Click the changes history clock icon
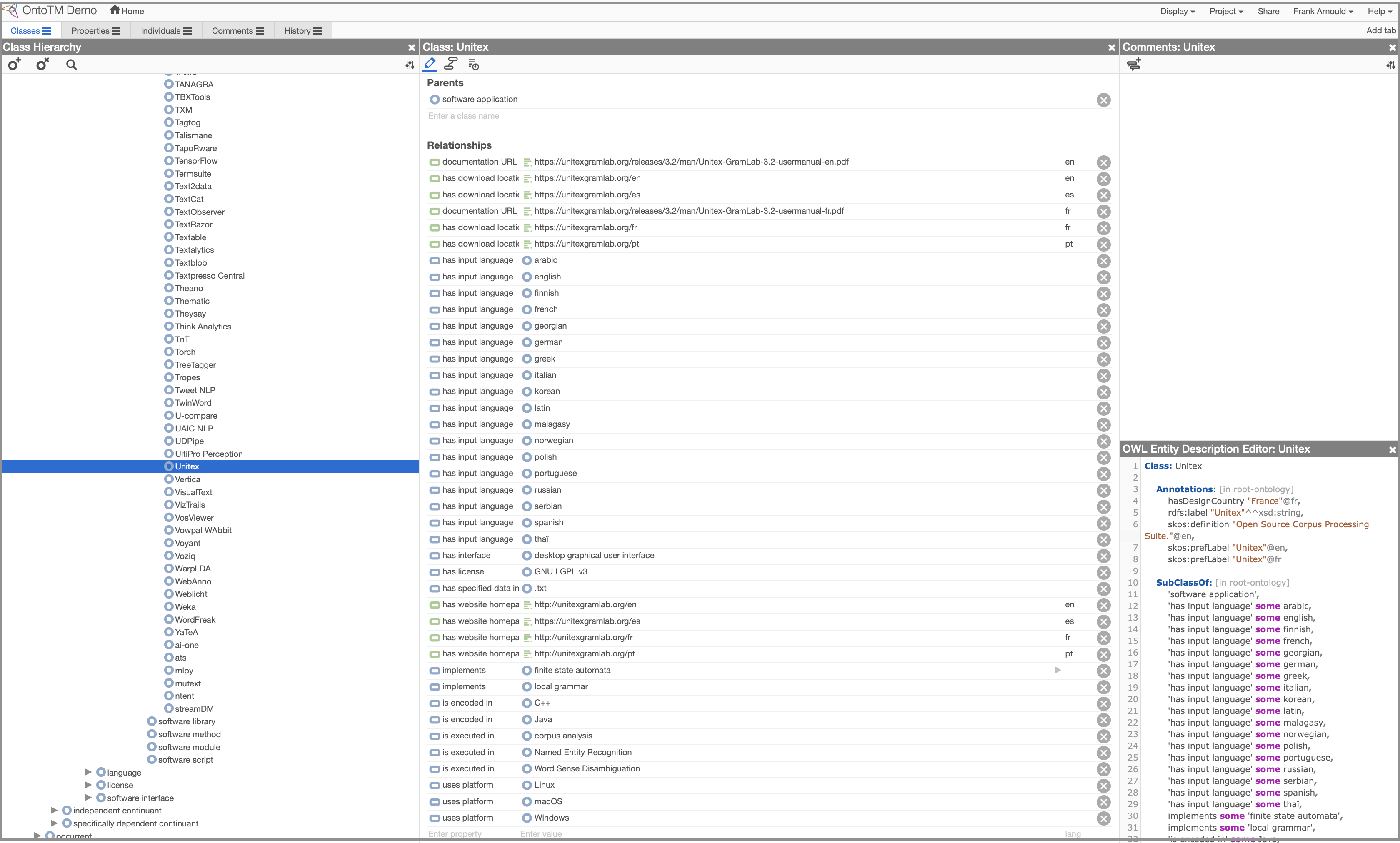 pyautogui.click(x=473, y=65)
